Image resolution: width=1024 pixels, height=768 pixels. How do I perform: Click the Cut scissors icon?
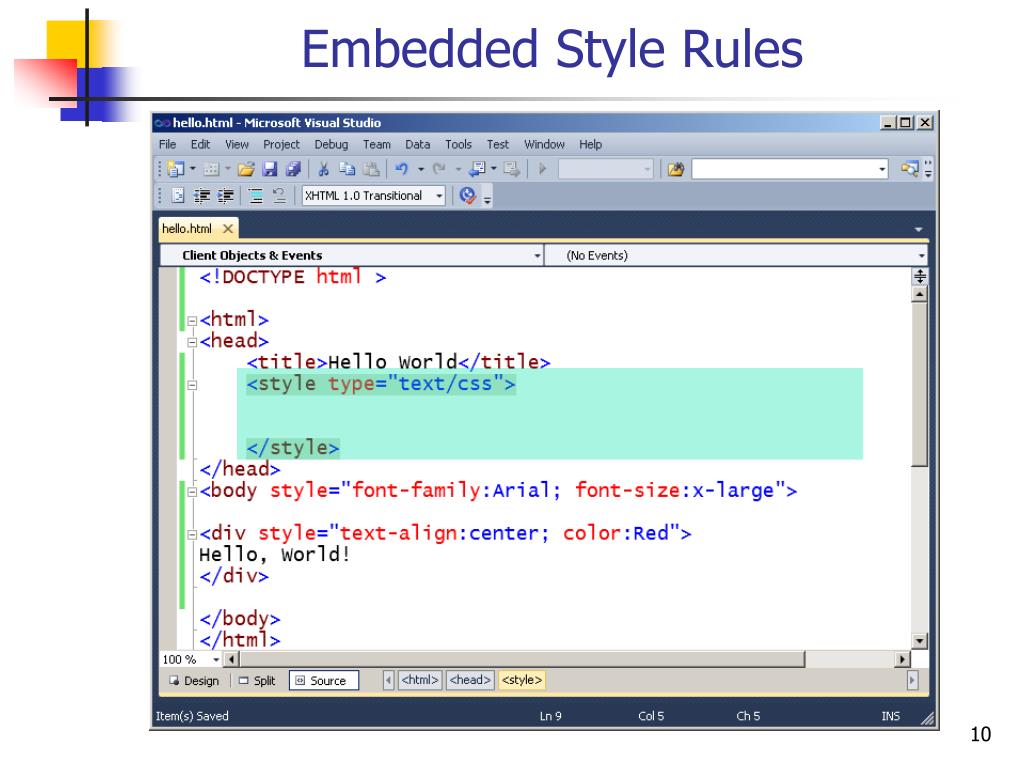323,170
